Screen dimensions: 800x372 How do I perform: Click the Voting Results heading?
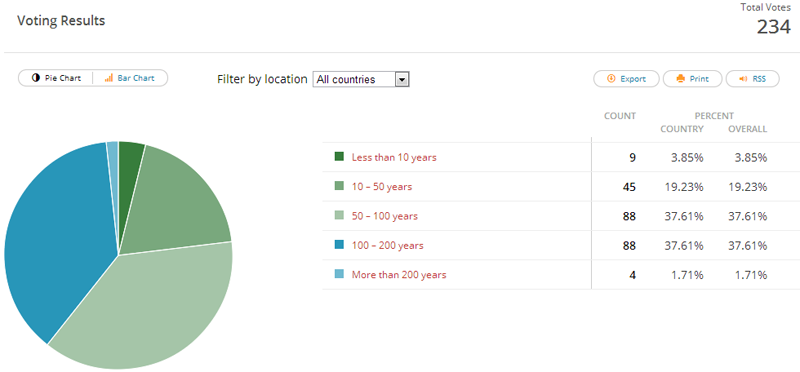click(x=61, y=20)
